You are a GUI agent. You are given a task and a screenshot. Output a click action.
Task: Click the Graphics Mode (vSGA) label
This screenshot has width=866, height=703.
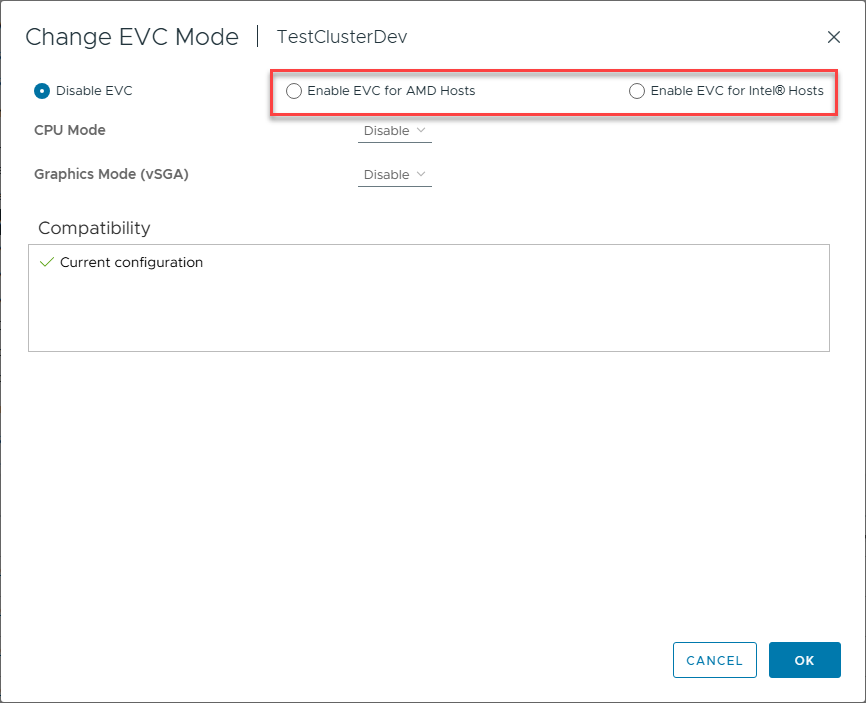(x=111, y=174)
